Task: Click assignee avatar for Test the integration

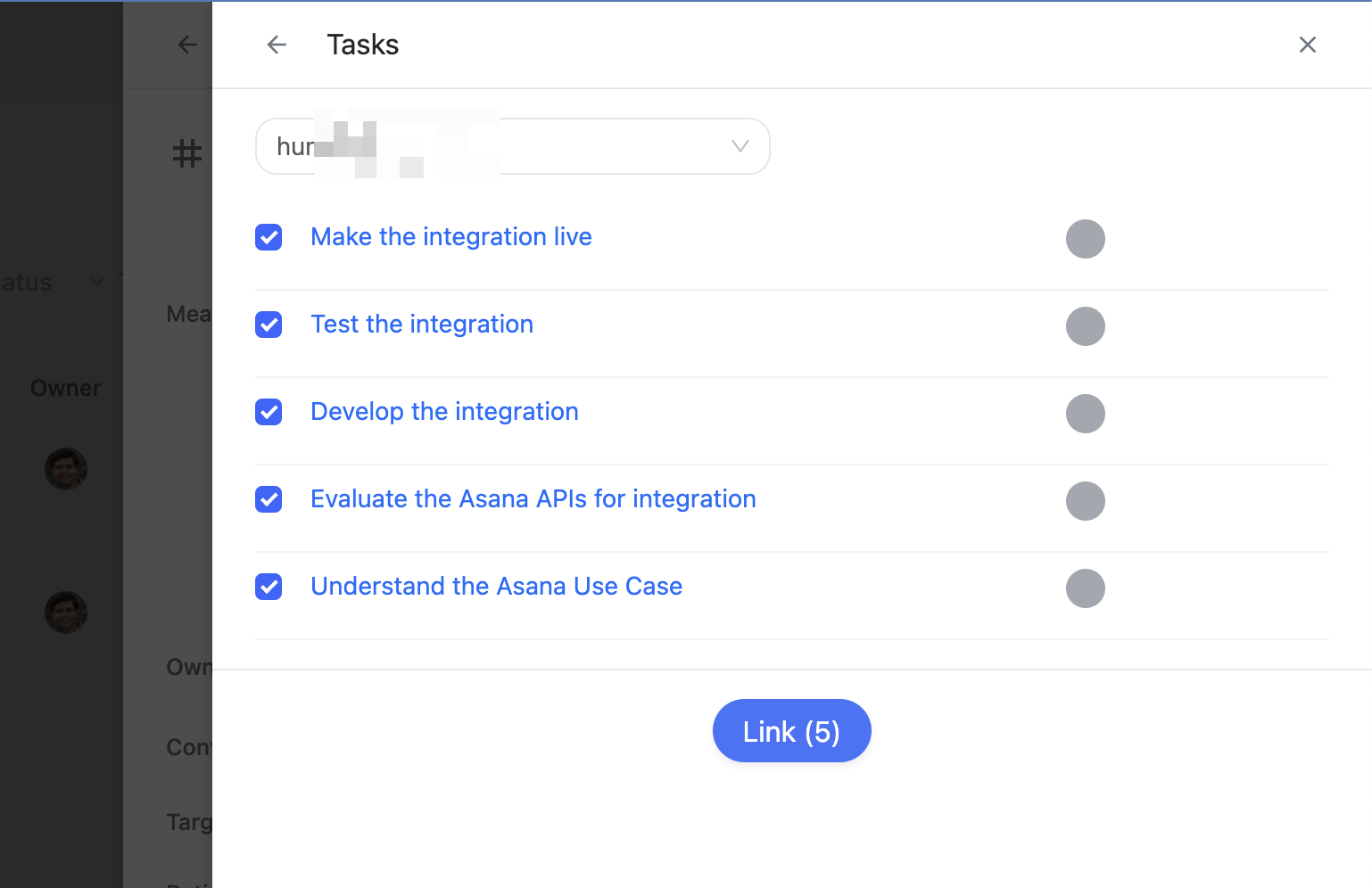Action: pos(1086,326)
